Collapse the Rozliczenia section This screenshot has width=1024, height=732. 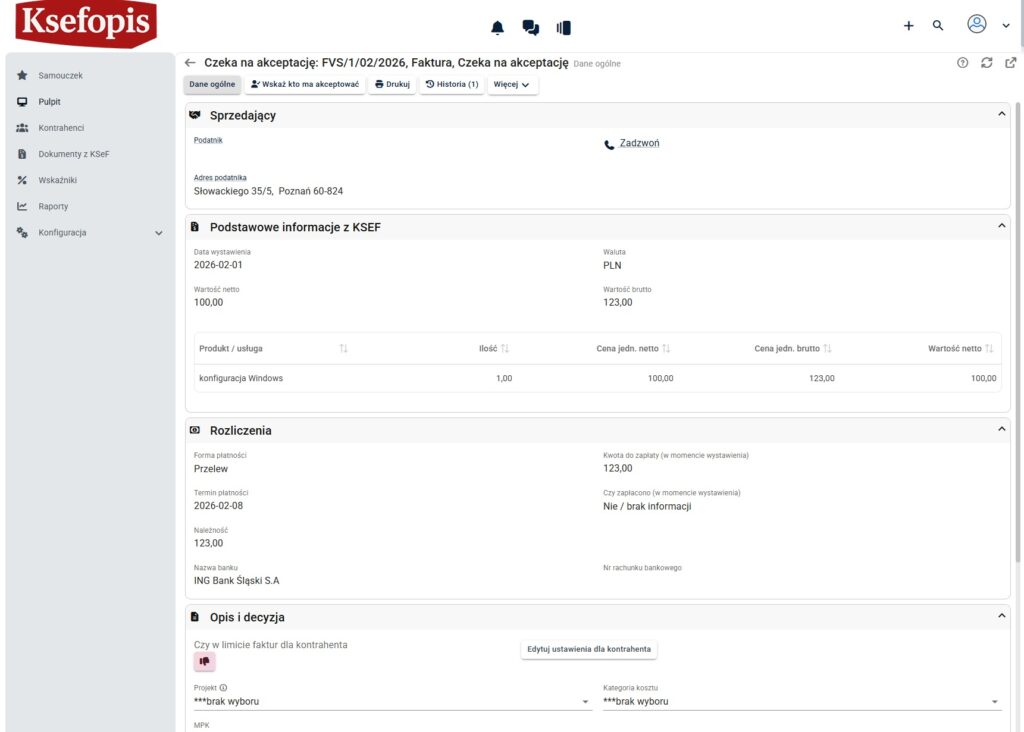tap(1001, 430)
